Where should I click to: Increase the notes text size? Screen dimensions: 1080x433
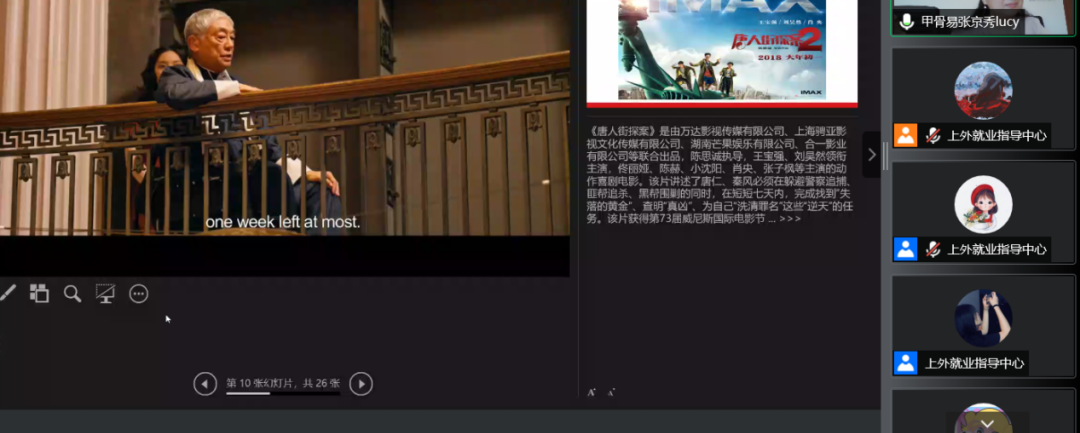click(591, 392)
